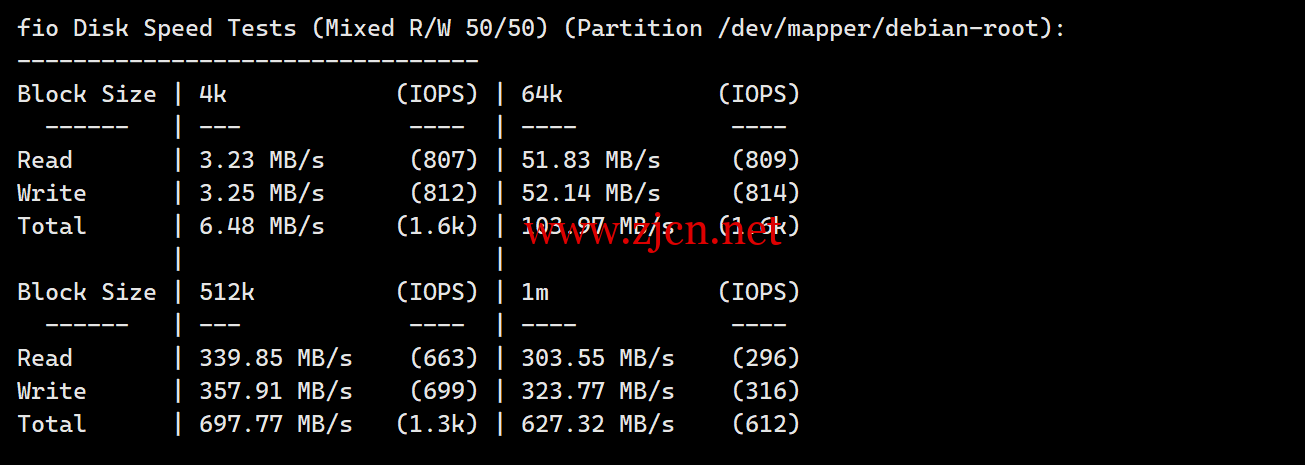1305x465 pixels.
Task: Select the 3.23 MB/s read value
Action: (x=261, y=160)
